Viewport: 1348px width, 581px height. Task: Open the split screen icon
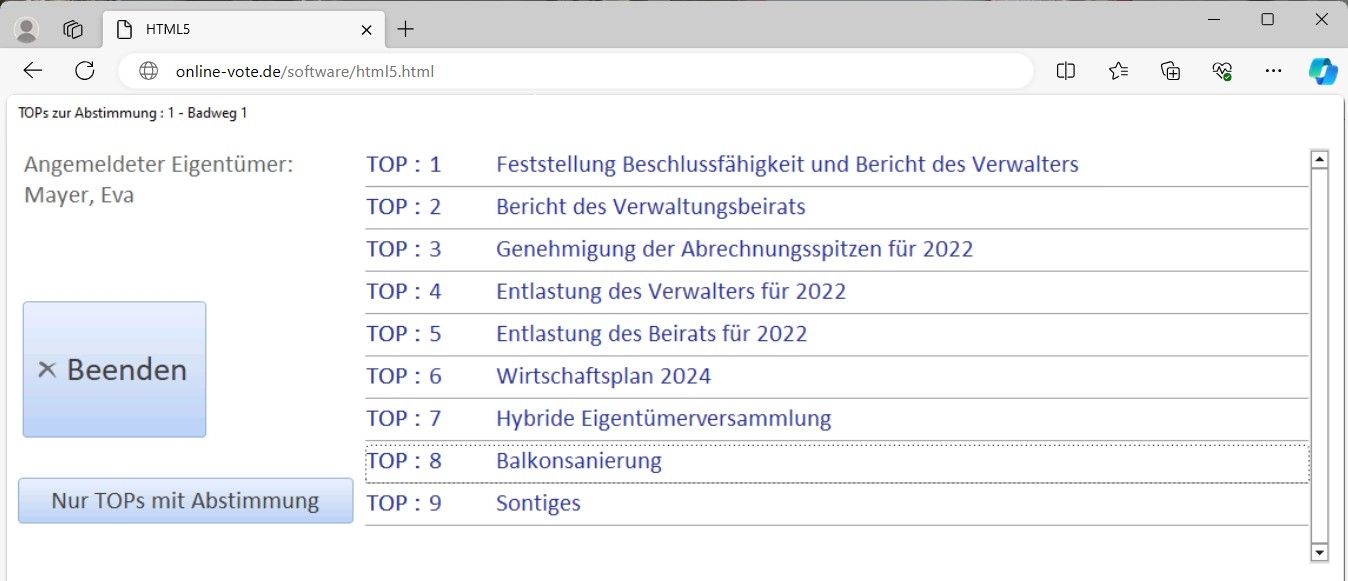1066,71
